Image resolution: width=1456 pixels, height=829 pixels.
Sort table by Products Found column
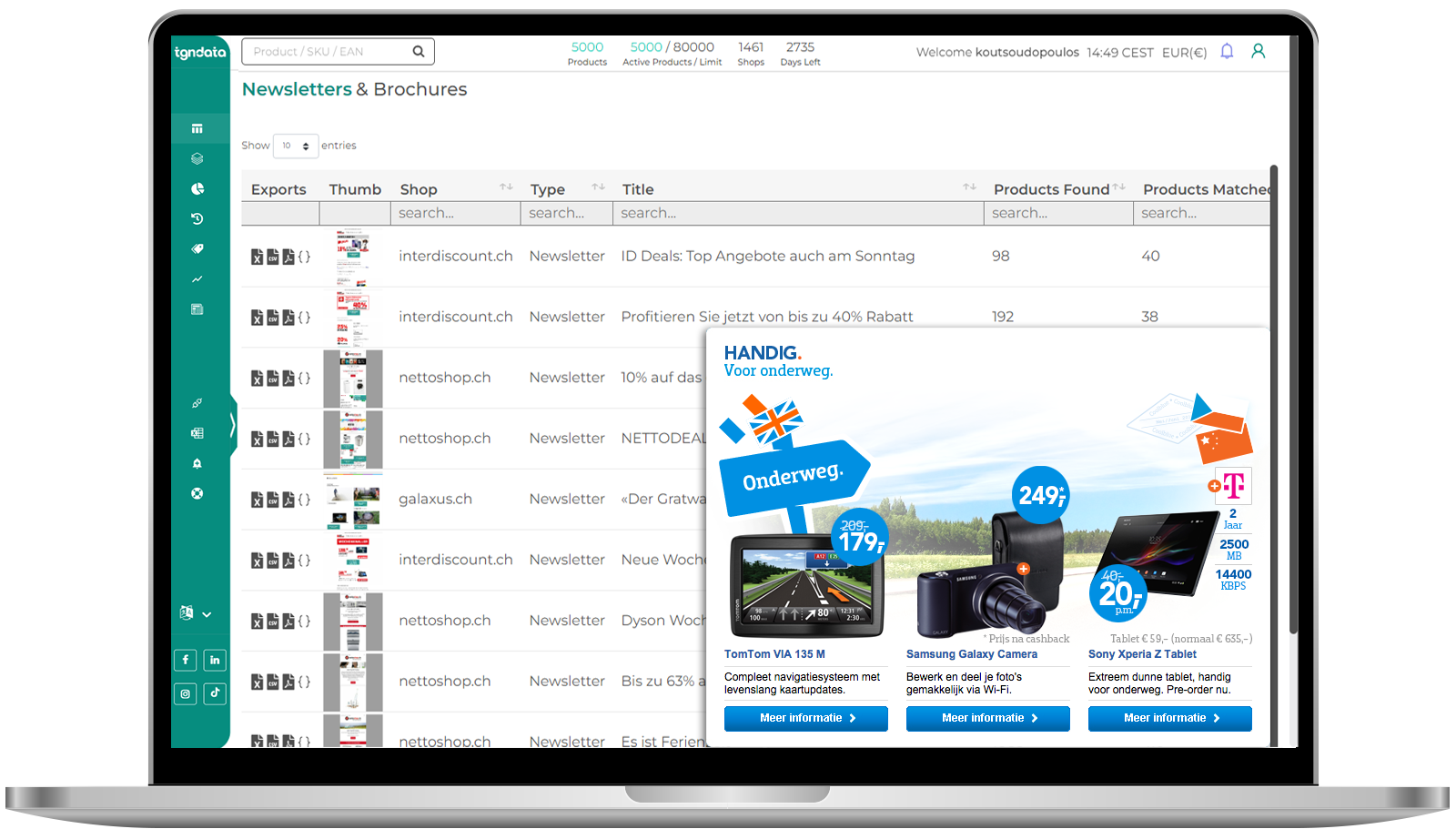[1118, 187]
